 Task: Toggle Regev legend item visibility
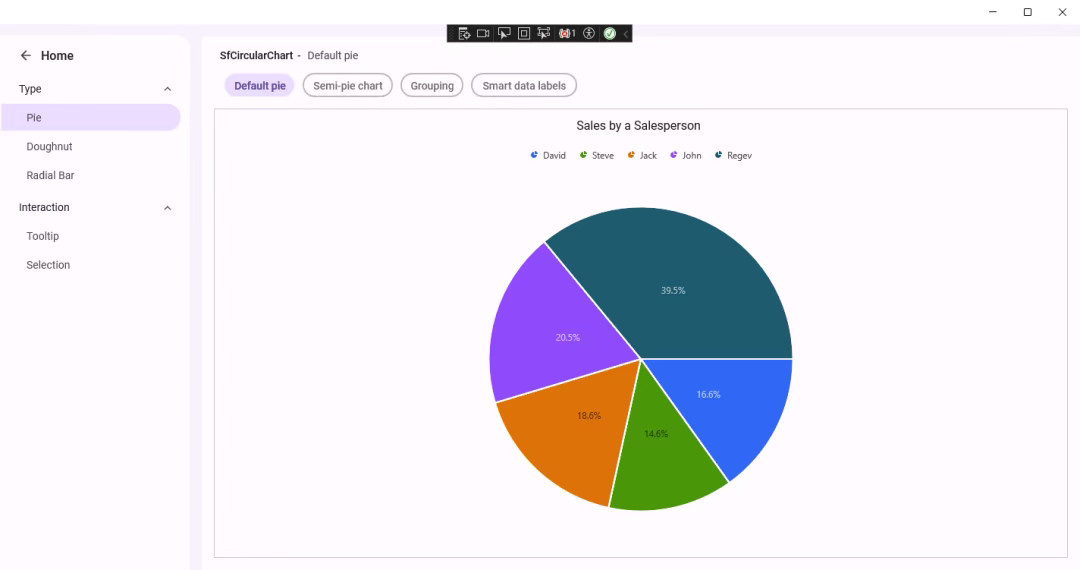pyautogui.click(x=733, y=155)
